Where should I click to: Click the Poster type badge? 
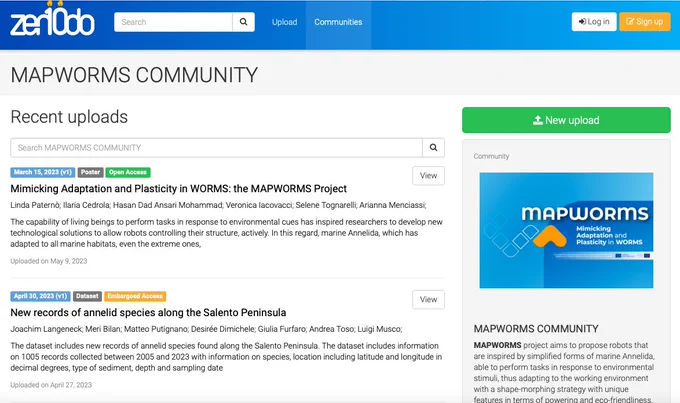tap(91, 172)
